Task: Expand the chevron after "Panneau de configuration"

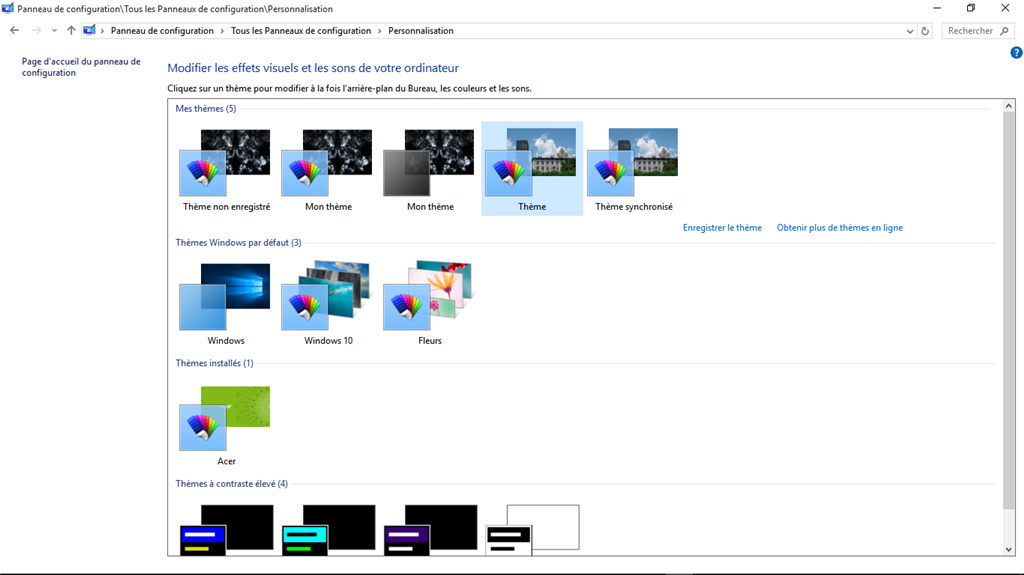Action: (222, 31)
